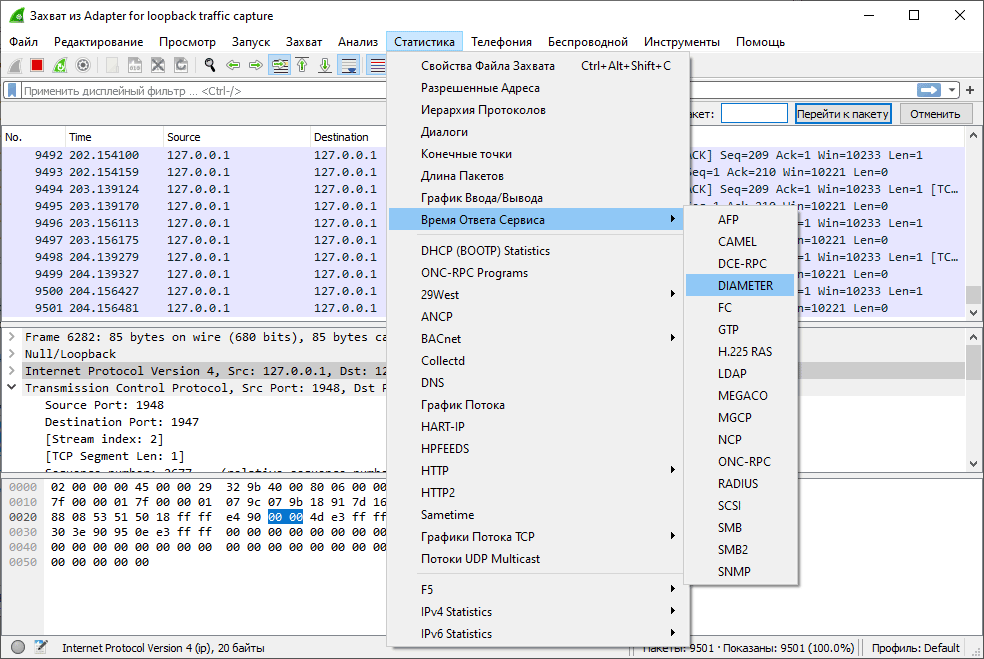Select SMB2 in the submenu

pos(741,549)
